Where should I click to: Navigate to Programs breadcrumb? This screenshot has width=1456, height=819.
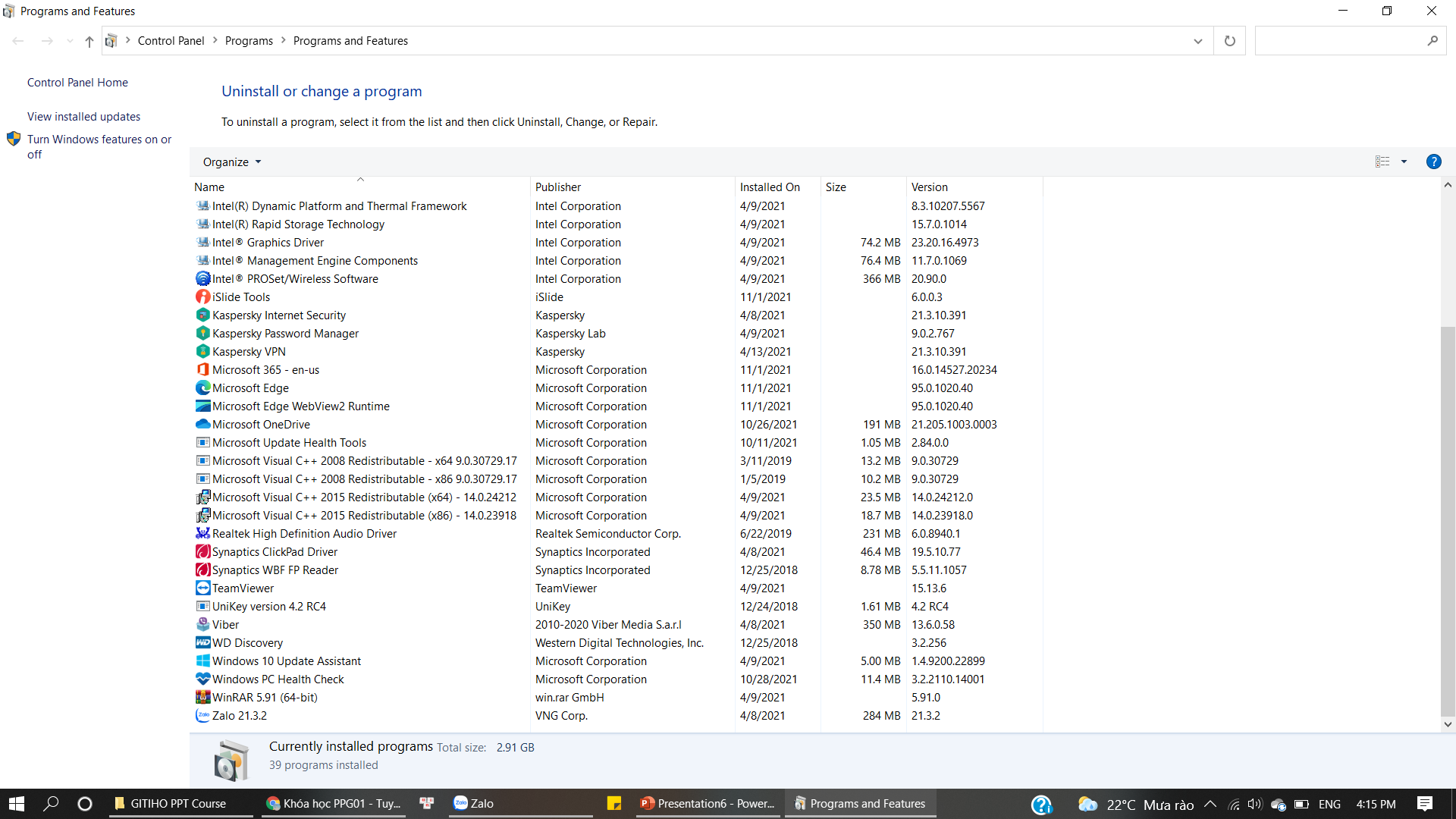click(249, 41)
